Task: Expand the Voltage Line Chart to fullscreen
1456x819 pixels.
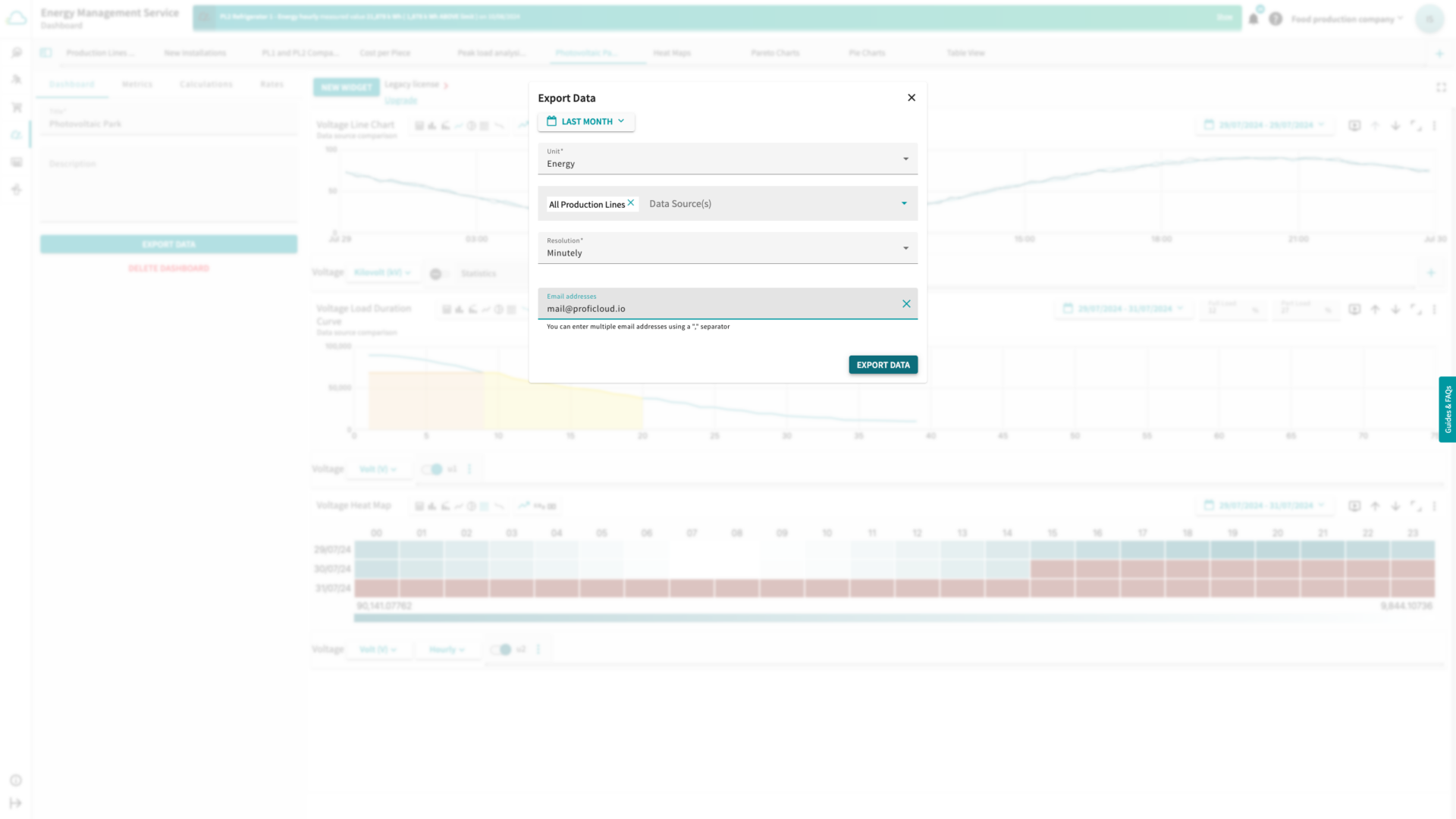Action: coord(1416,126)
